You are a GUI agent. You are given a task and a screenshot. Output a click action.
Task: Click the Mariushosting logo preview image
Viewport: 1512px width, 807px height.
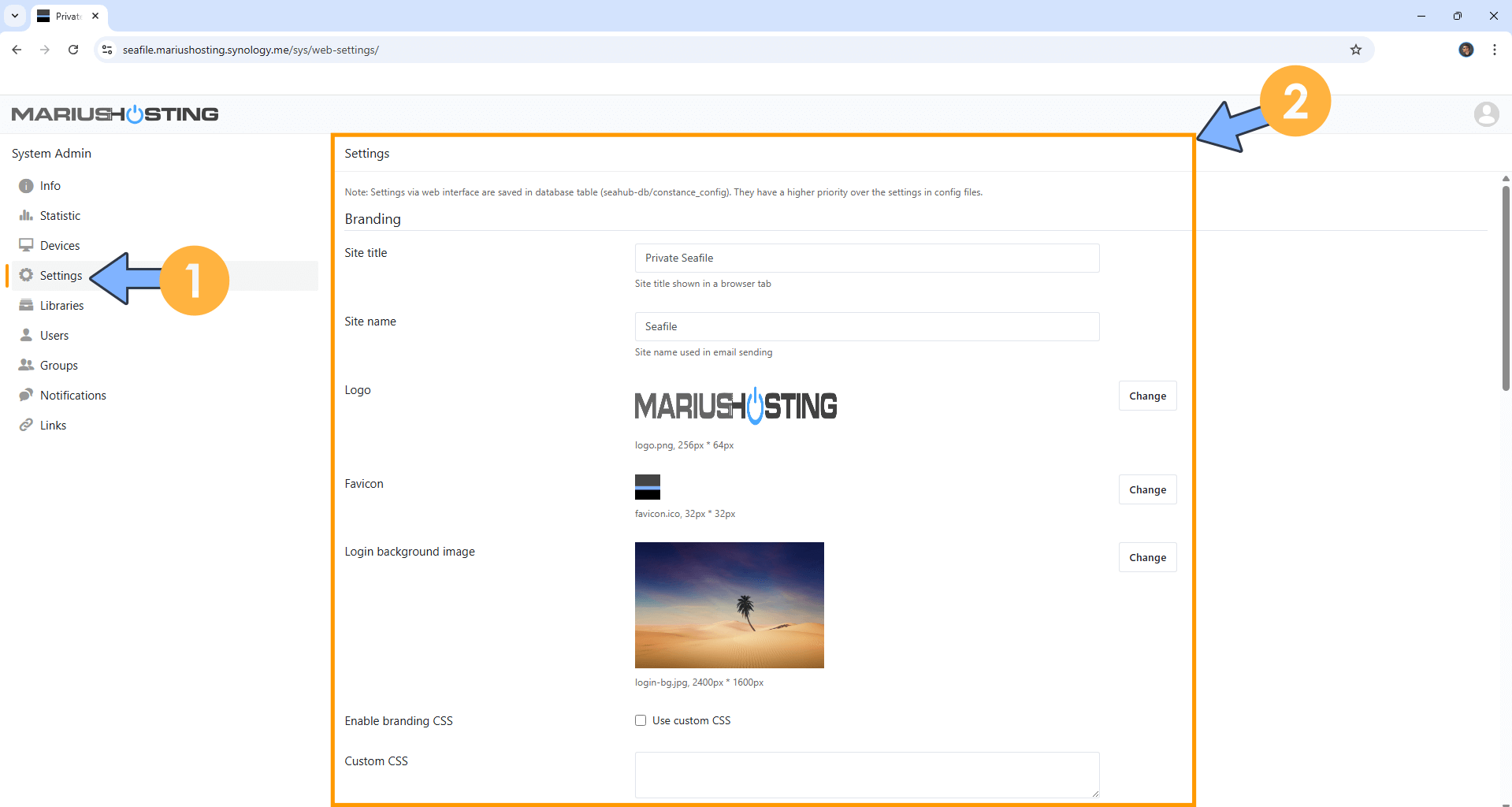(x=736, y=406)
